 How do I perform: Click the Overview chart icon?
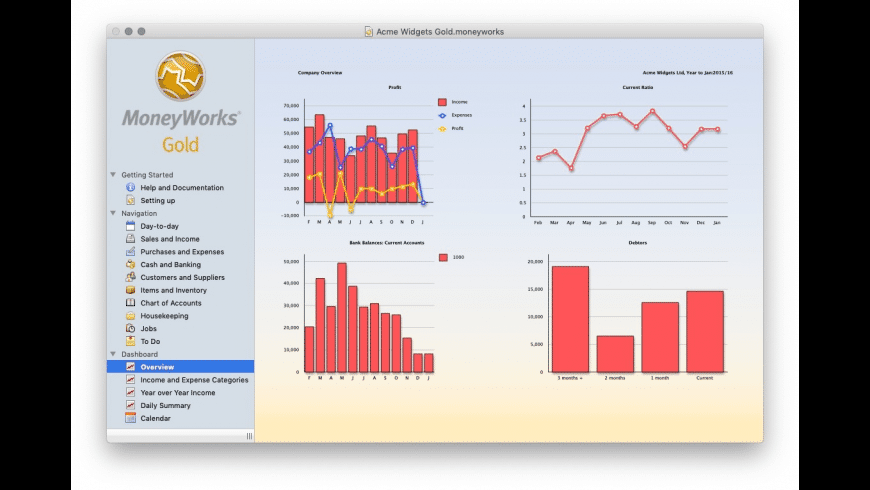point(130,367)
